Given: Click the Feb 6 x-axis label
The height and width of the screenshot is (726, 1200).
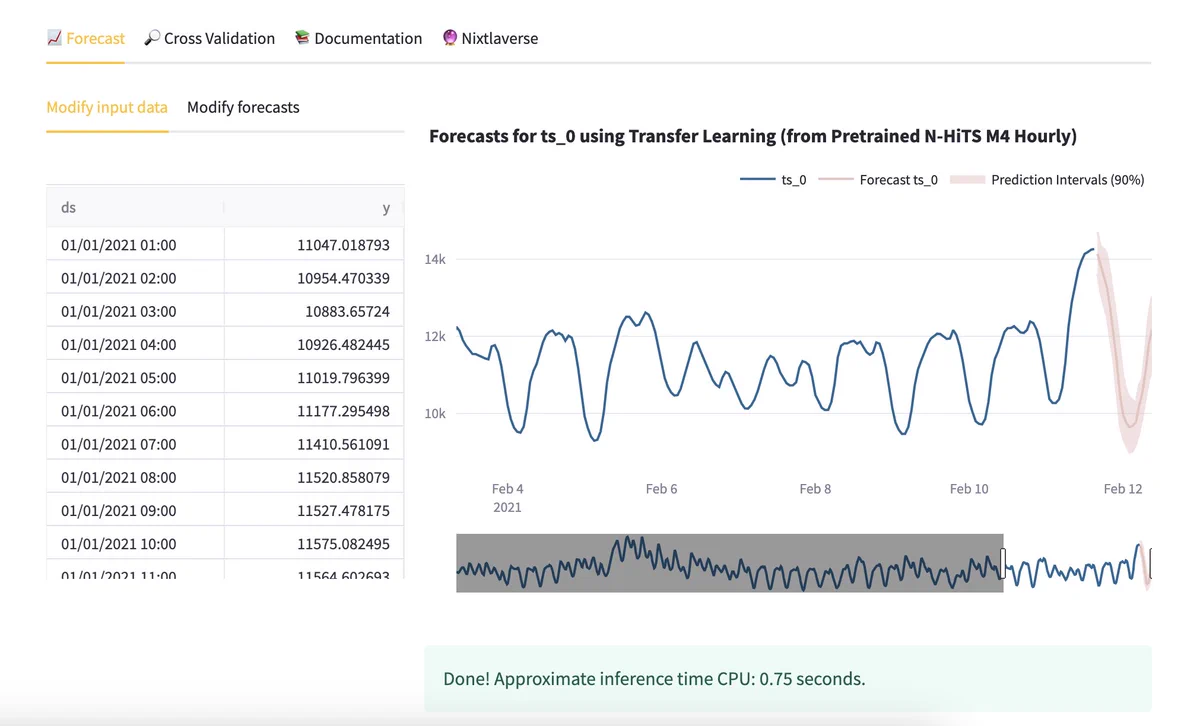Looking at the screenshot, I should (x=661, y=489).
